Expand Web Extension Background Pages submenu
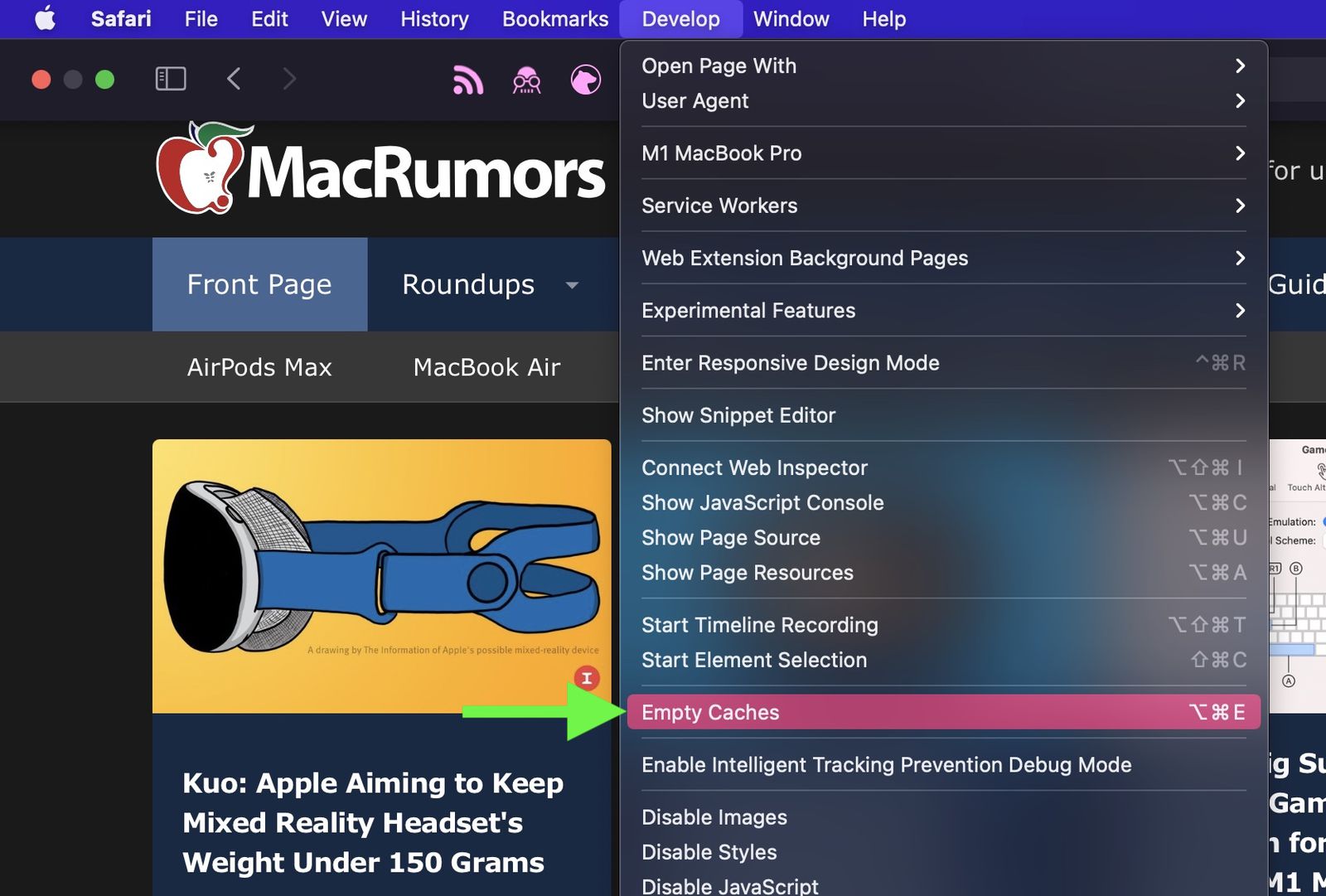The width and height of the screenshot is (1326, 896). point(944,258)
